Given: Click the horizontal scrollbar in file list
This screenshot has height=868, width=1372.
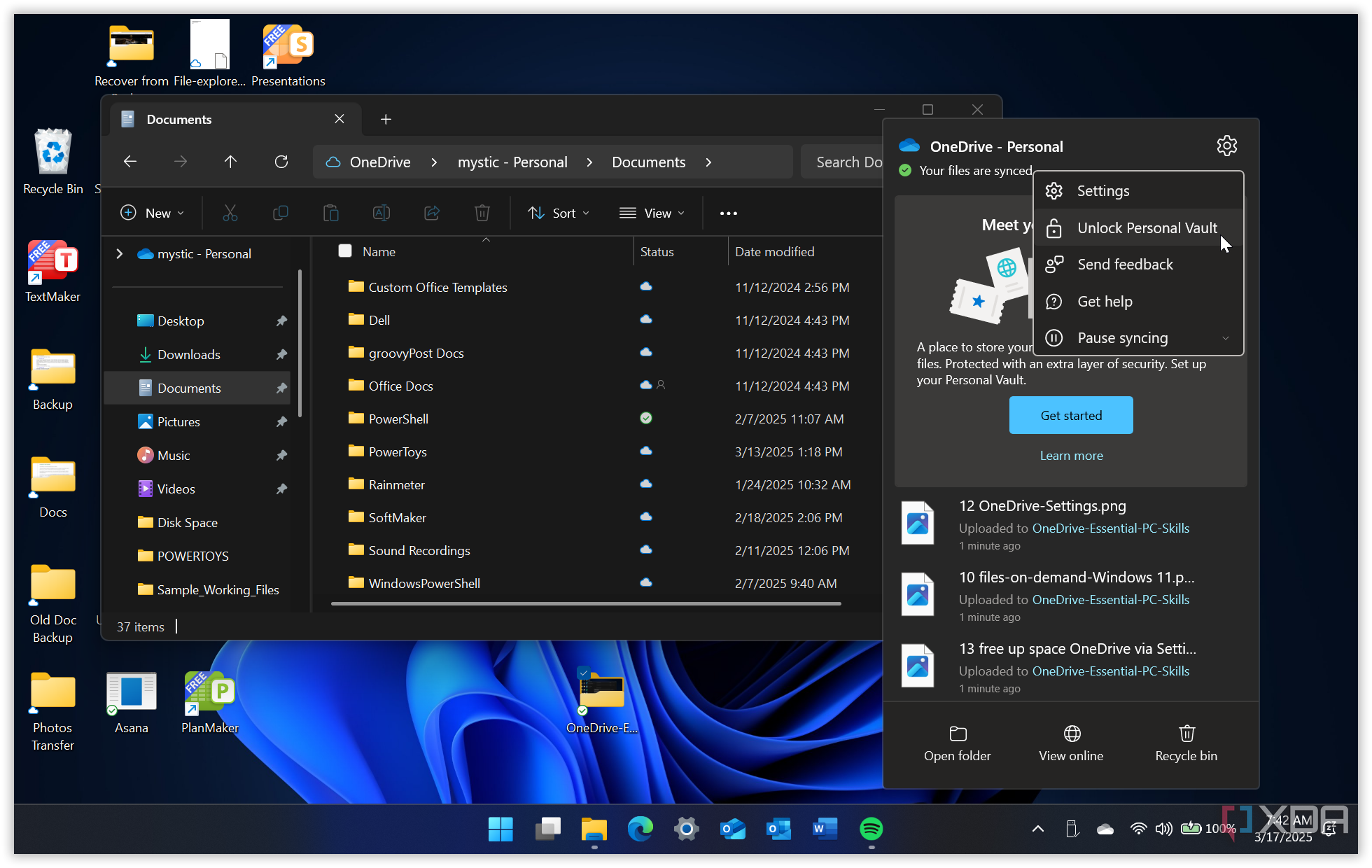Looking at the screenshot, I should click(x=586, y=603).
